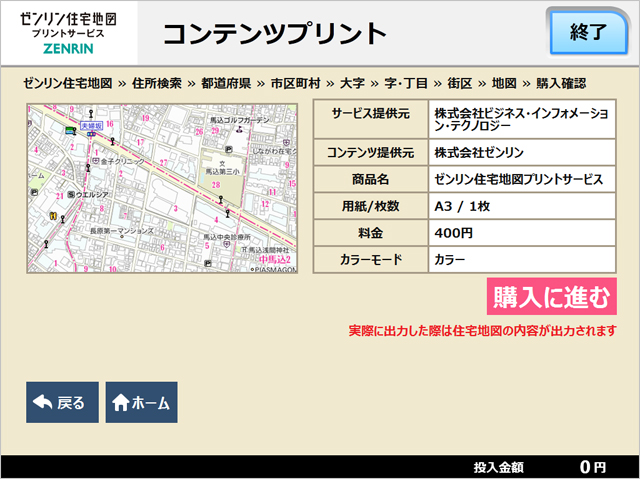640x479 pixels.
Task: Click the 馬込第三小 school label on the map
Action: [222, 172]
